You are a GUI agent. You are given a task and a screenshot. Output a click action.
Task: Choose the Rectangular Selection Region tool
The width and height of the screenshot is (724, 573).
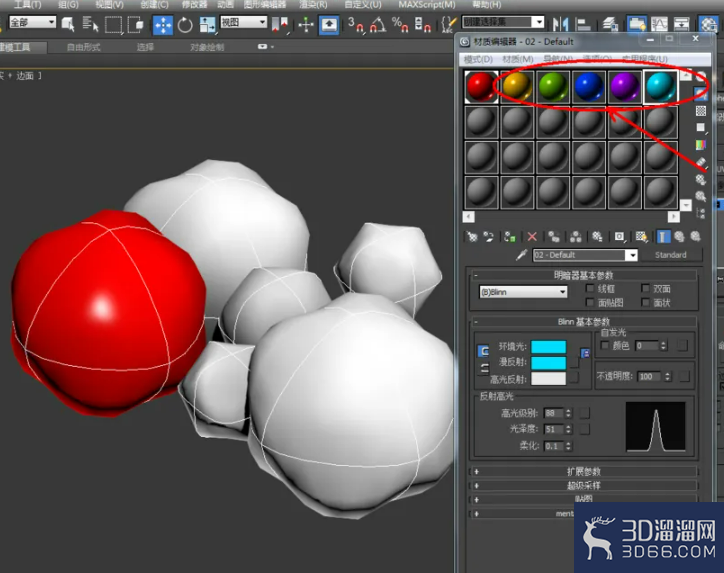coord(113,24)
